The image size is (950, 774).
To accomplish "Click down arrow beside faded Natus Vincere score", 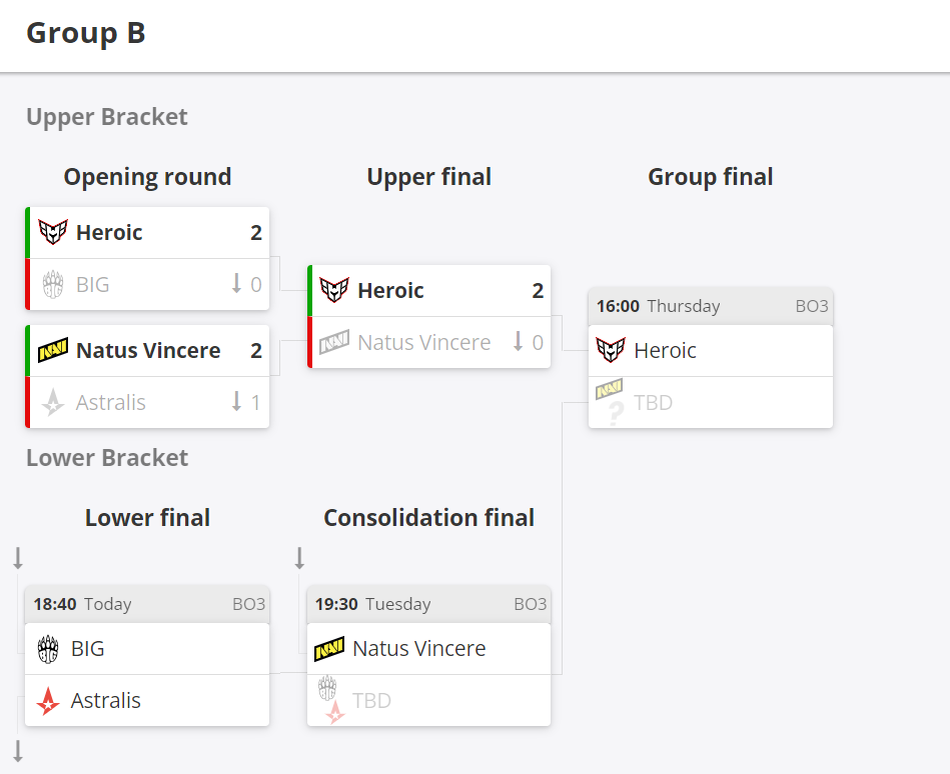I will [518, 341].
